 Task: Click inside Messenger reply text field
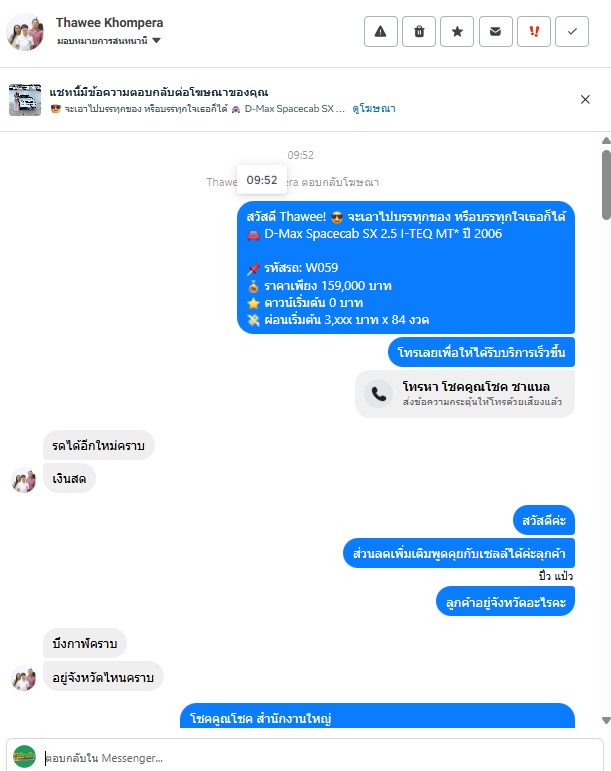320,758
